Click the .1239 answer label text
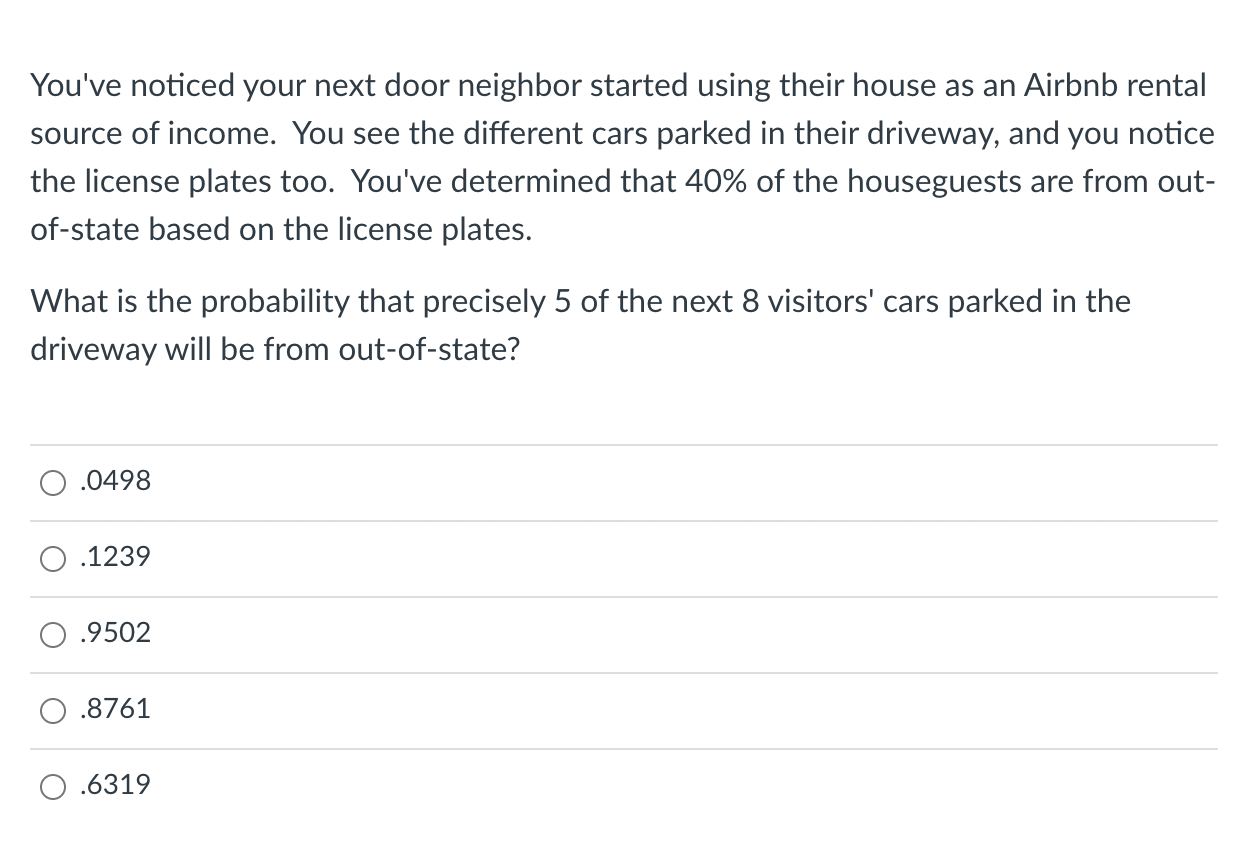Viewport: 1238px width, 854px height. [x=115, y=557]
